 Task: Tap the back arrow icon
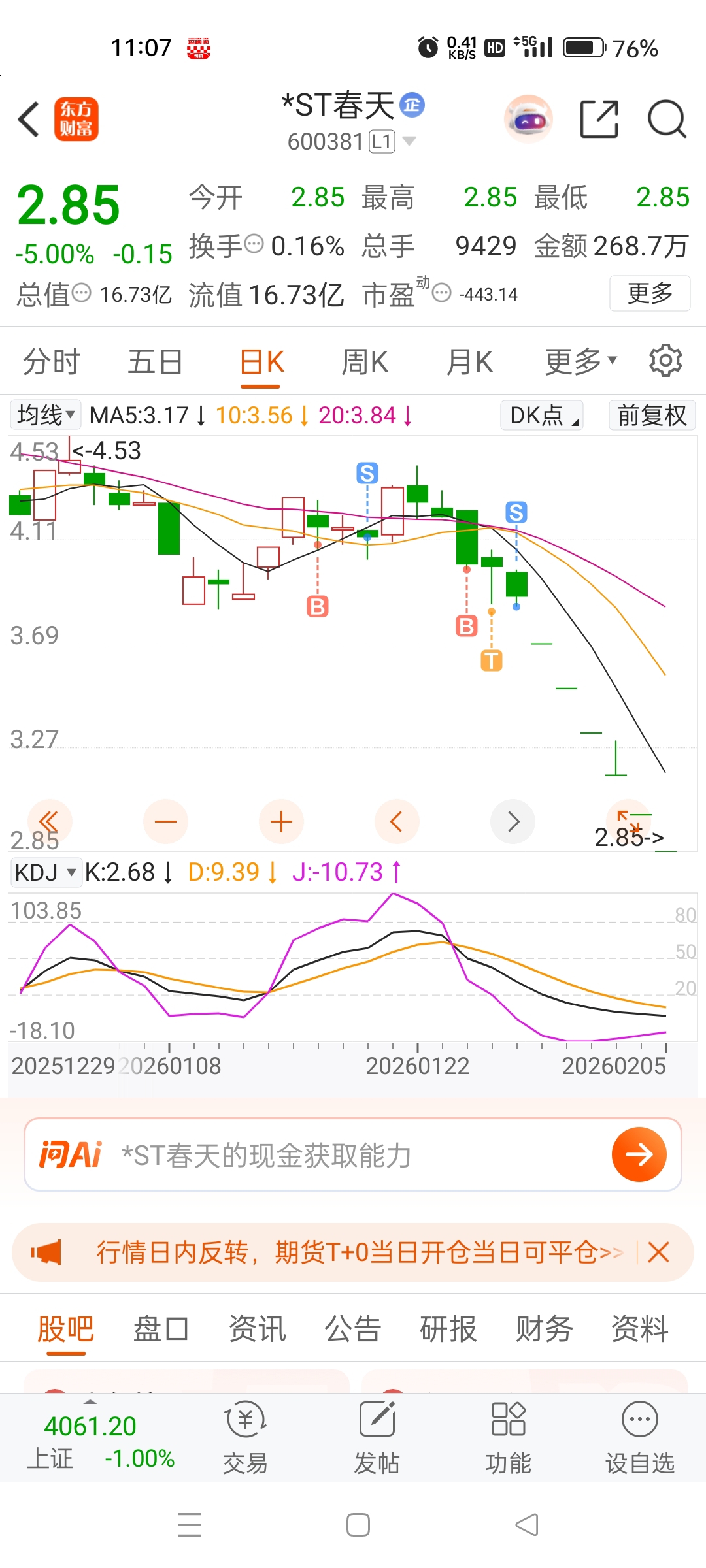point(29,120)
